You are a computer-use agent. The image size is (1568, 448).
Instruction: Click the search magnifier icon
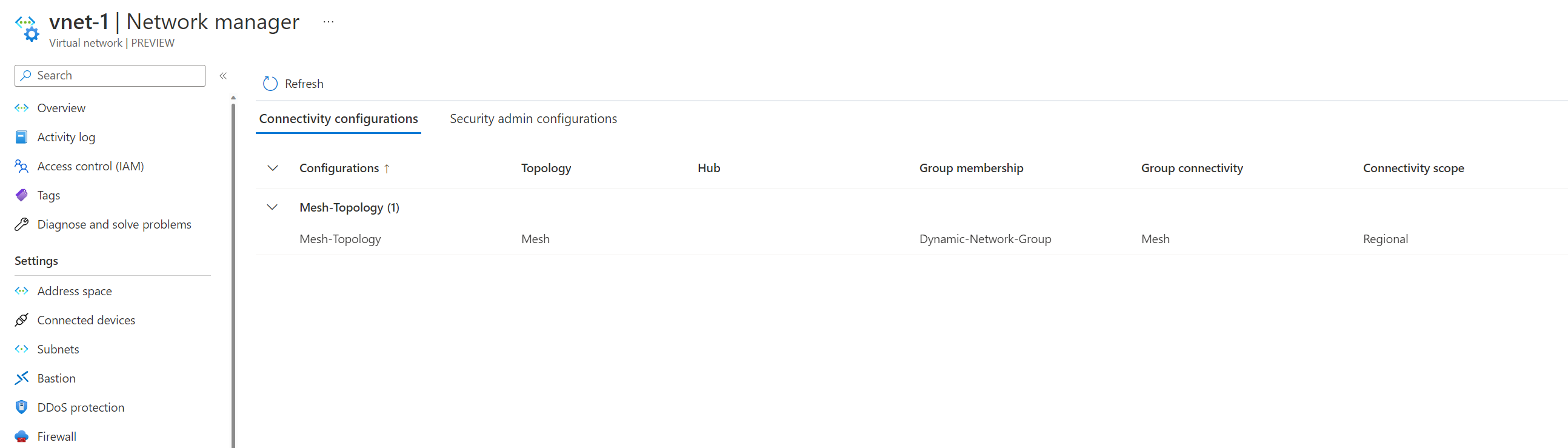point(25,76)
